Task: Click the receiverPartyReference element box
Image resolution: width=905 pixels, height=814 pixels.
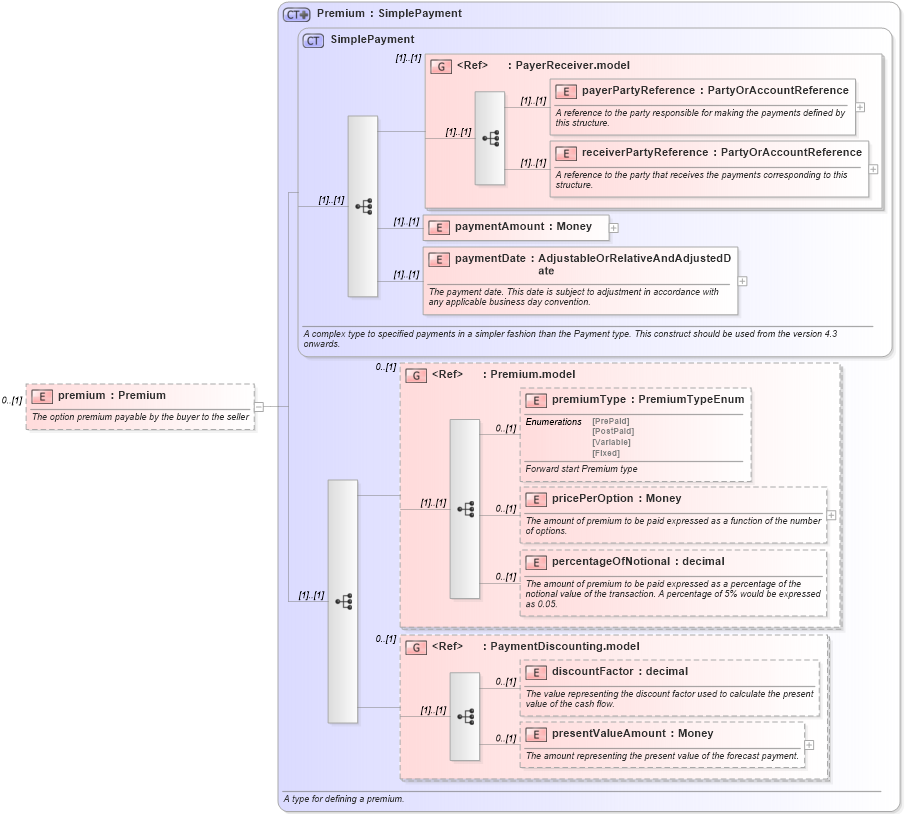Action: click(710, 152)
